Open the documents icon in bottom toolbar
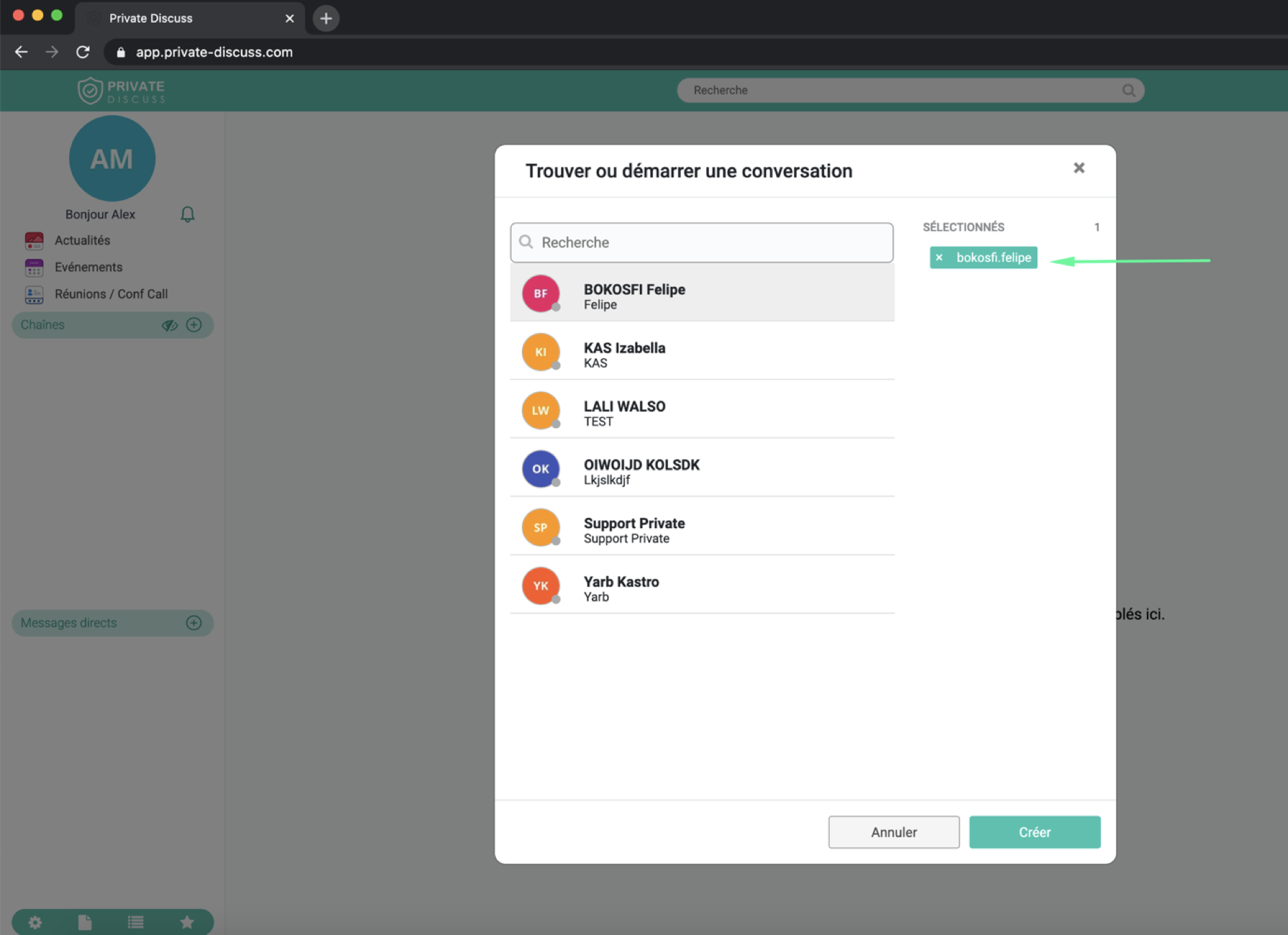This screenshot has width=1288, height=935. pyautogui.click(x=85, y=922)
